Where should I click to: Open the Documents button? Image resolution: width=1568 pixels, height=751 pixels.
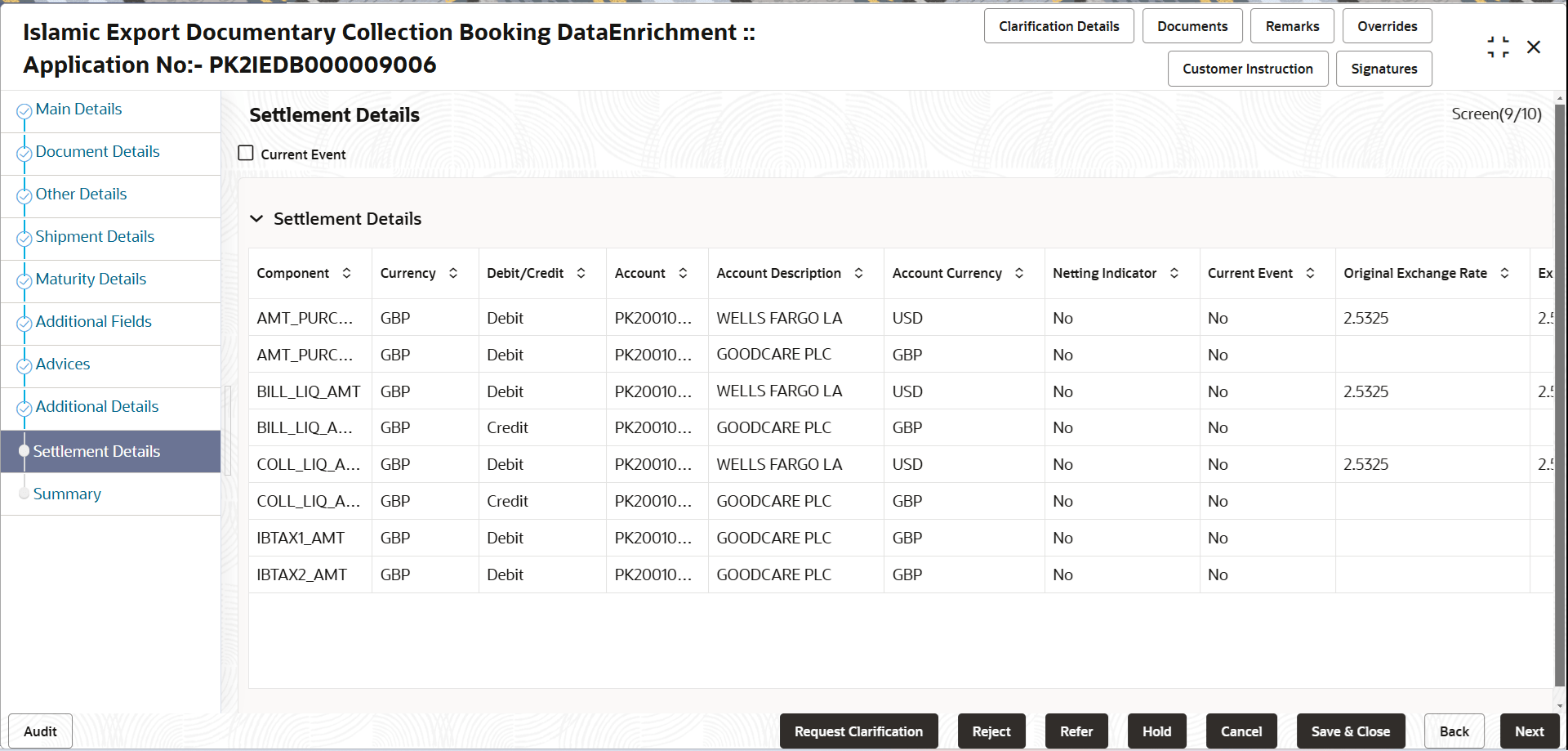[1192, 26]
